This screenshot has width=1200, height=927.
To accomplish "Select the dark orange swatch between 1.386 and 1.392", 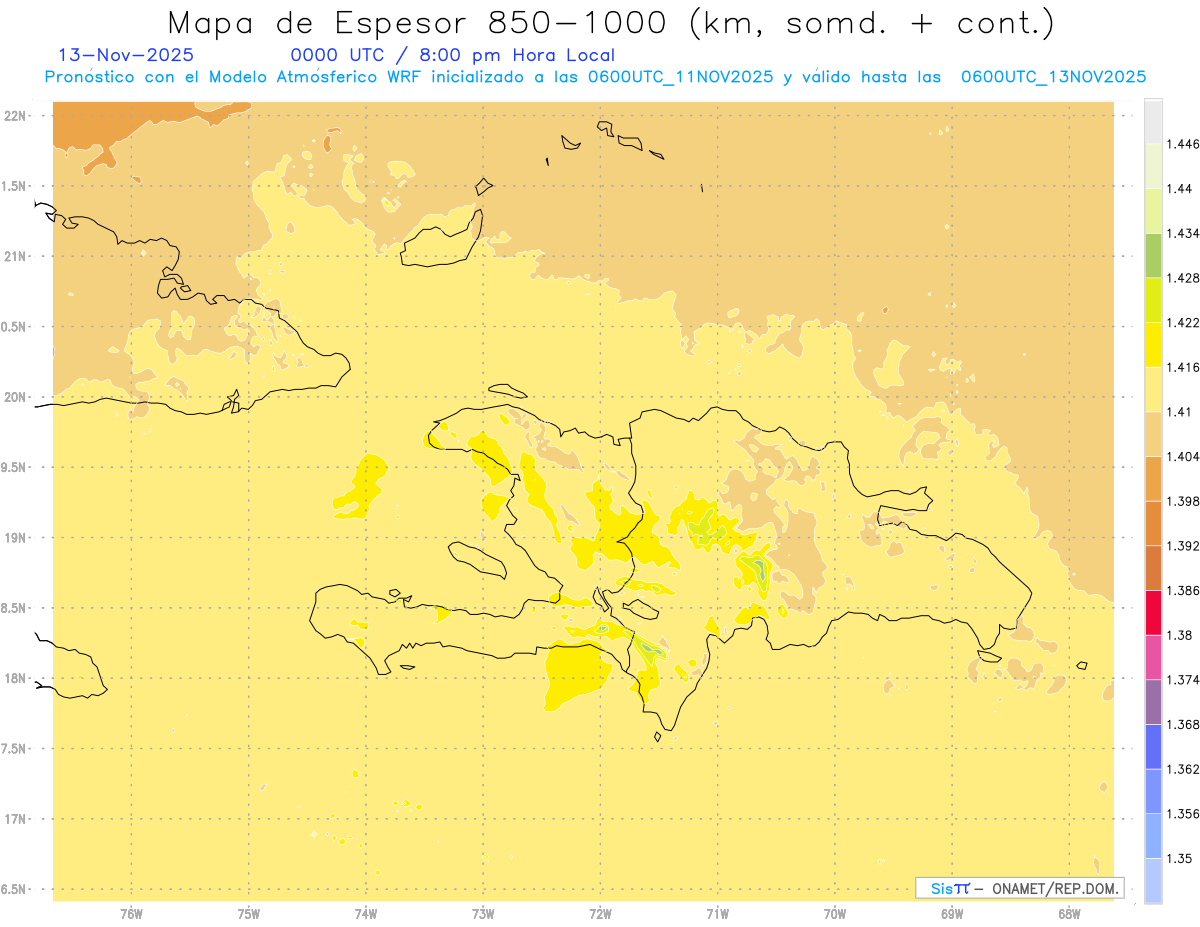I will [x=1153, y=568].
